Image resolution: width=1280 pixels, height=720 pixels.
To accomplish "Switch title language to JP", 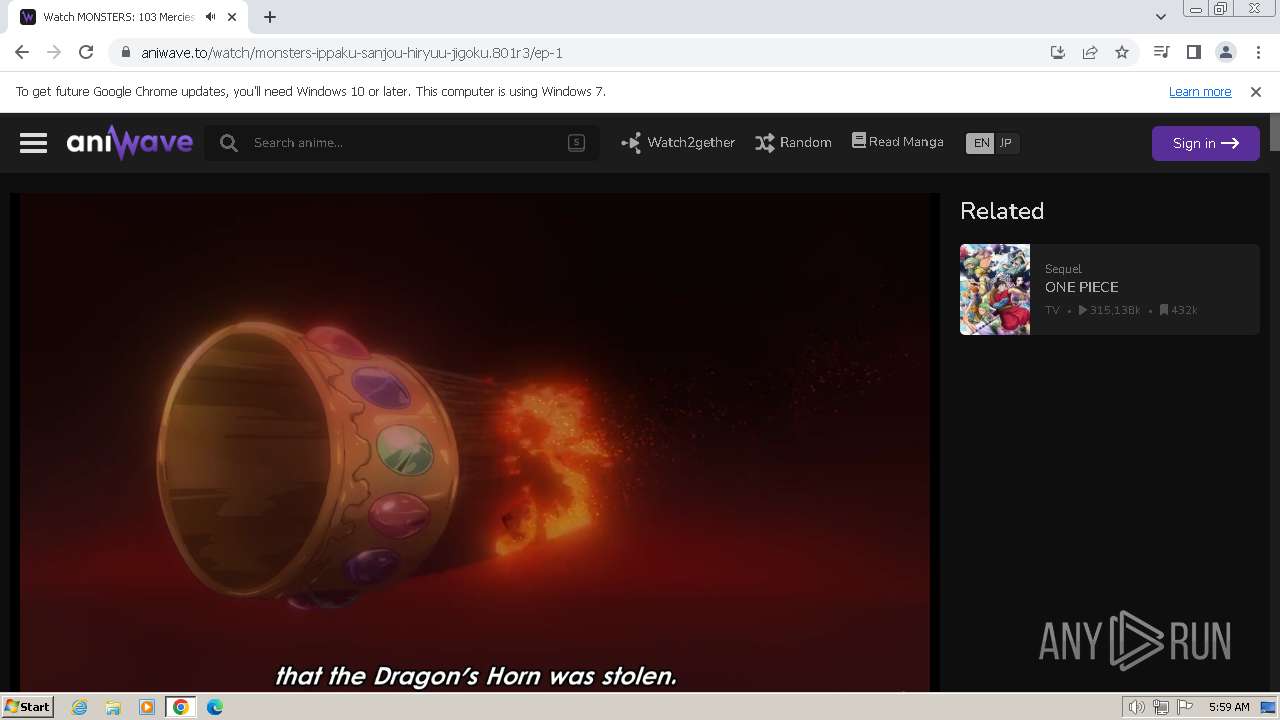I will pyautogui.click(x=1006, y=143).
